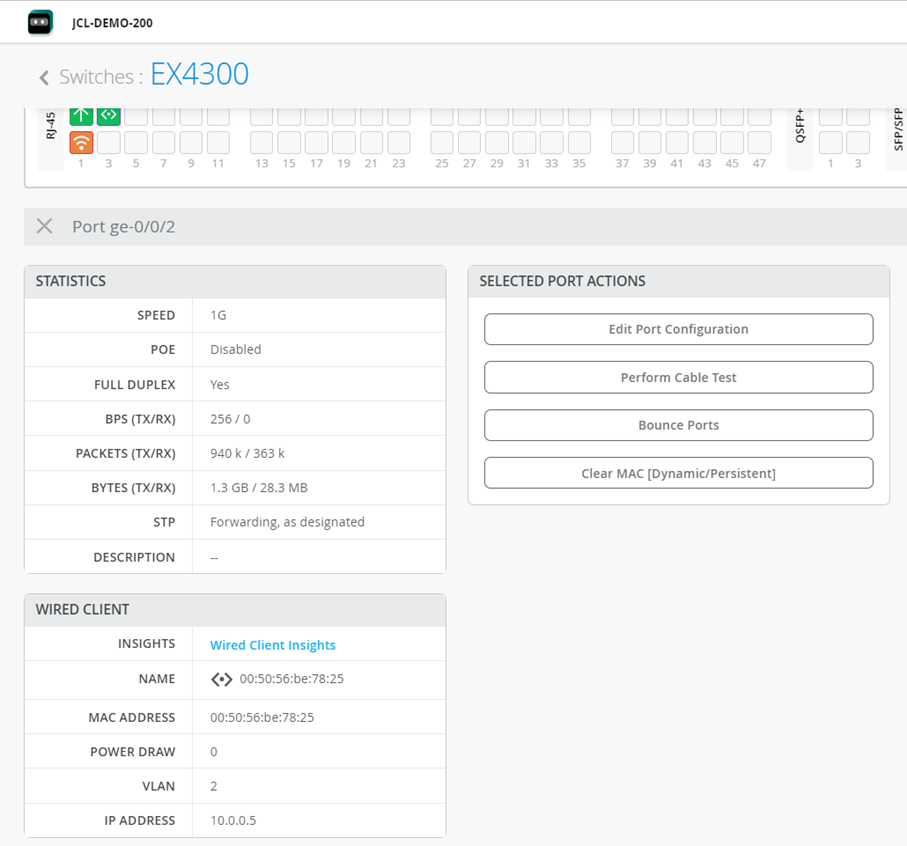Click the back chevron beside Switches
The image size is (907, 846).
[44, 76]
